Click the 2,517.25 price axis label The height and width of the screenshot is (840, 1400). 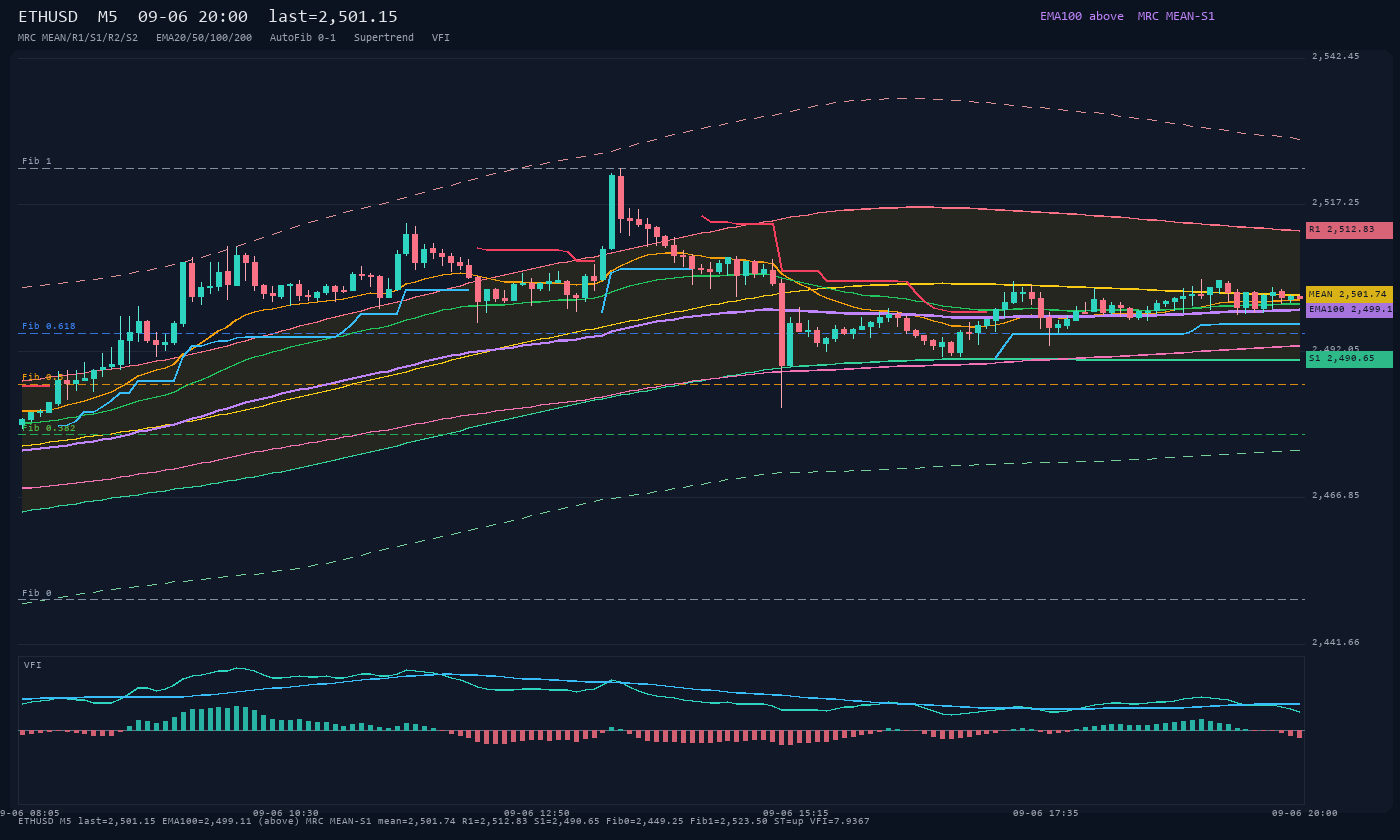pyautogui.click(x=1336, y=202)
